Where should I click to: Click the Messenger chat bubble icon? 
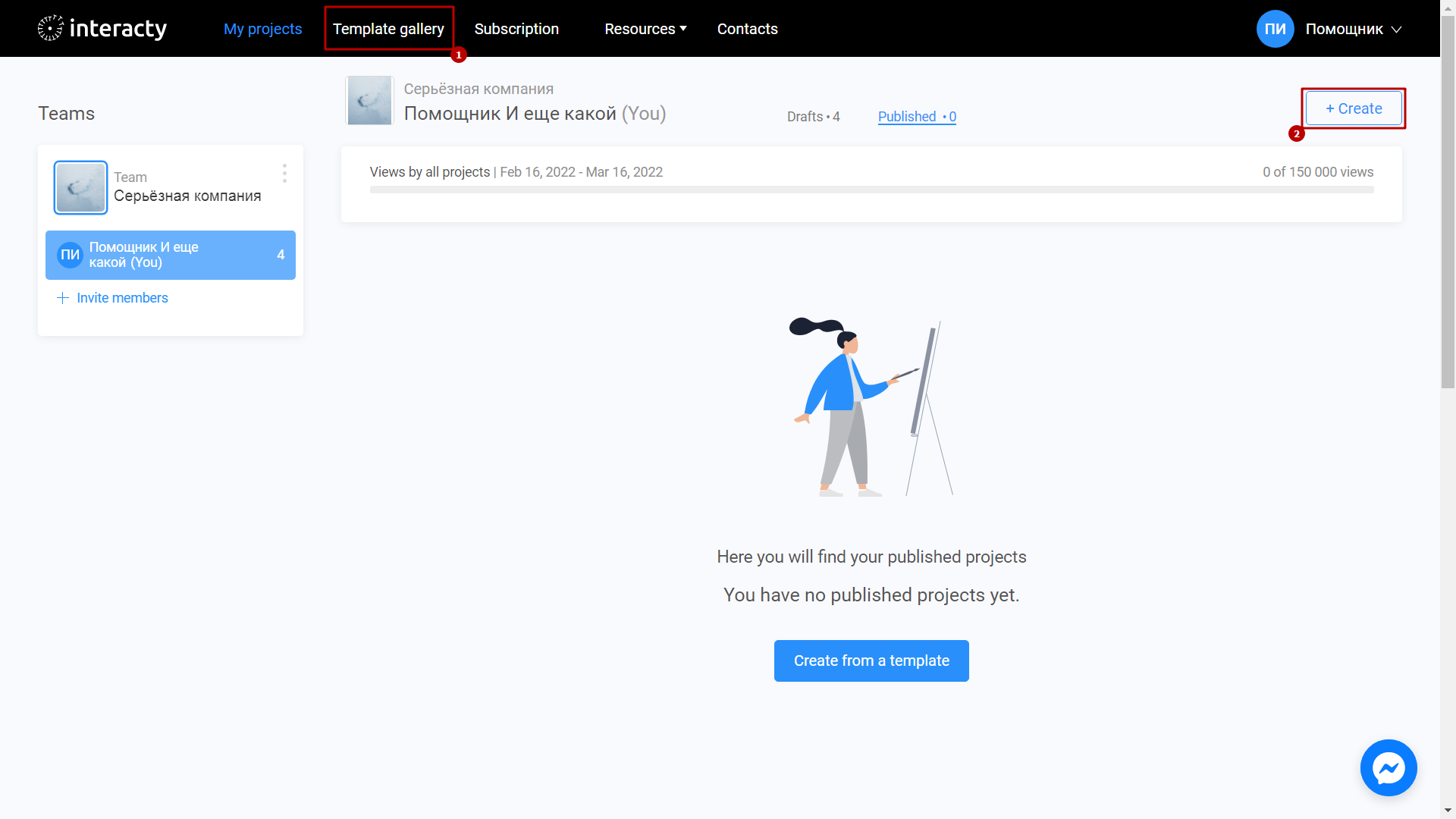pos(1389,769)
